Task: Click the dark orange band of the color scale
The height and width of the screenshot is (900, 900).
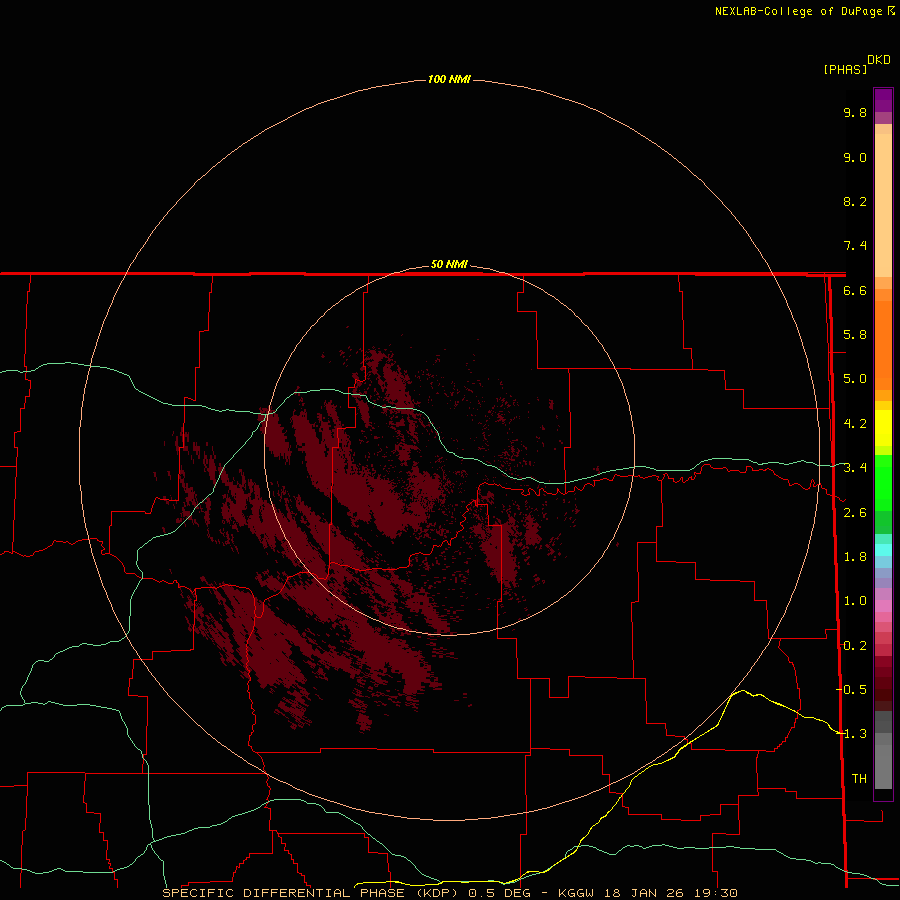Action: pyautogui.click(x=883, y=344)
